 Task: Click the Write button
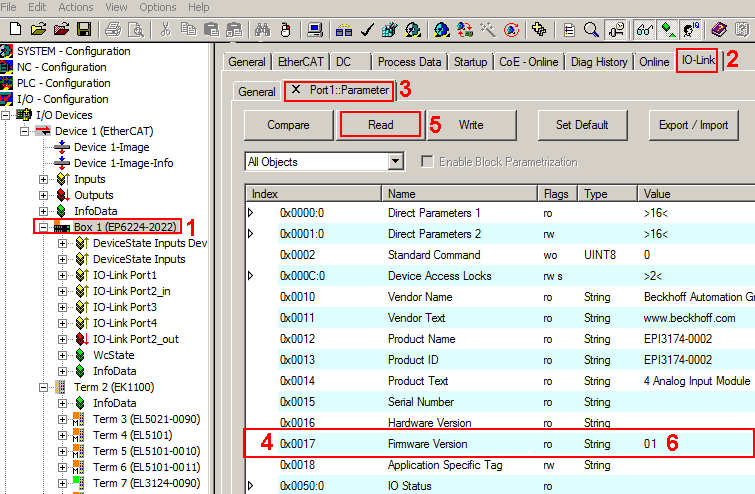(471, 125)
